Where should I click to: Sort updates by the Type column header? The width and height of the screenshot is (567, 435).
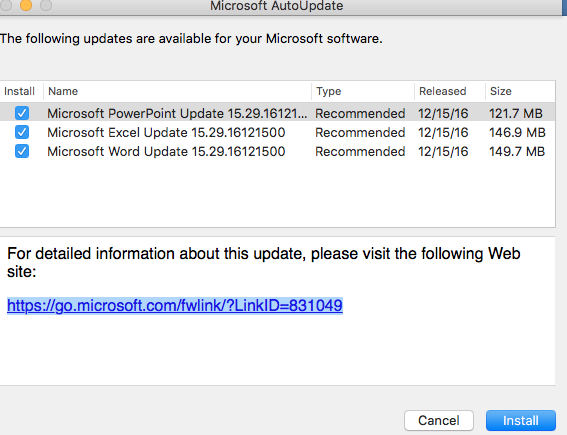click(363, 91)
